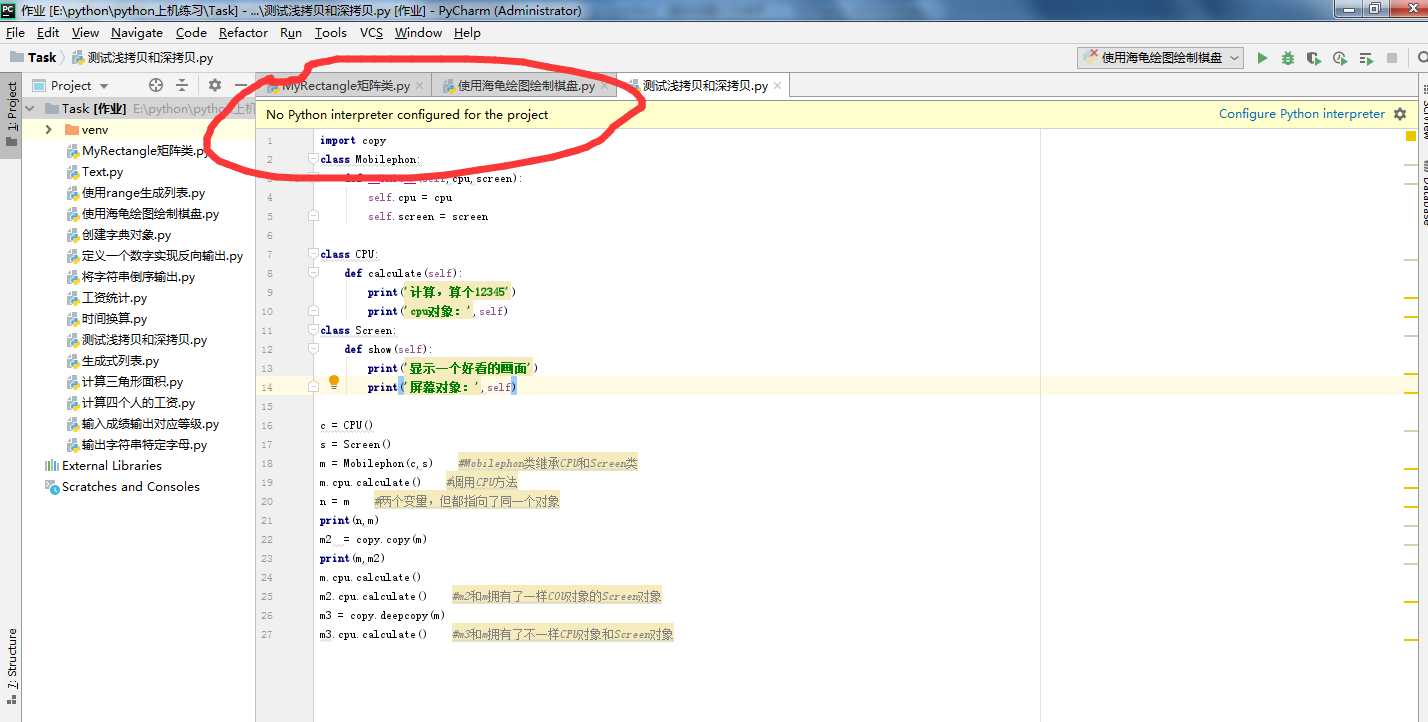Click 'import copy' on line 1
This screenshot has width=1428, height=722.
353,141
